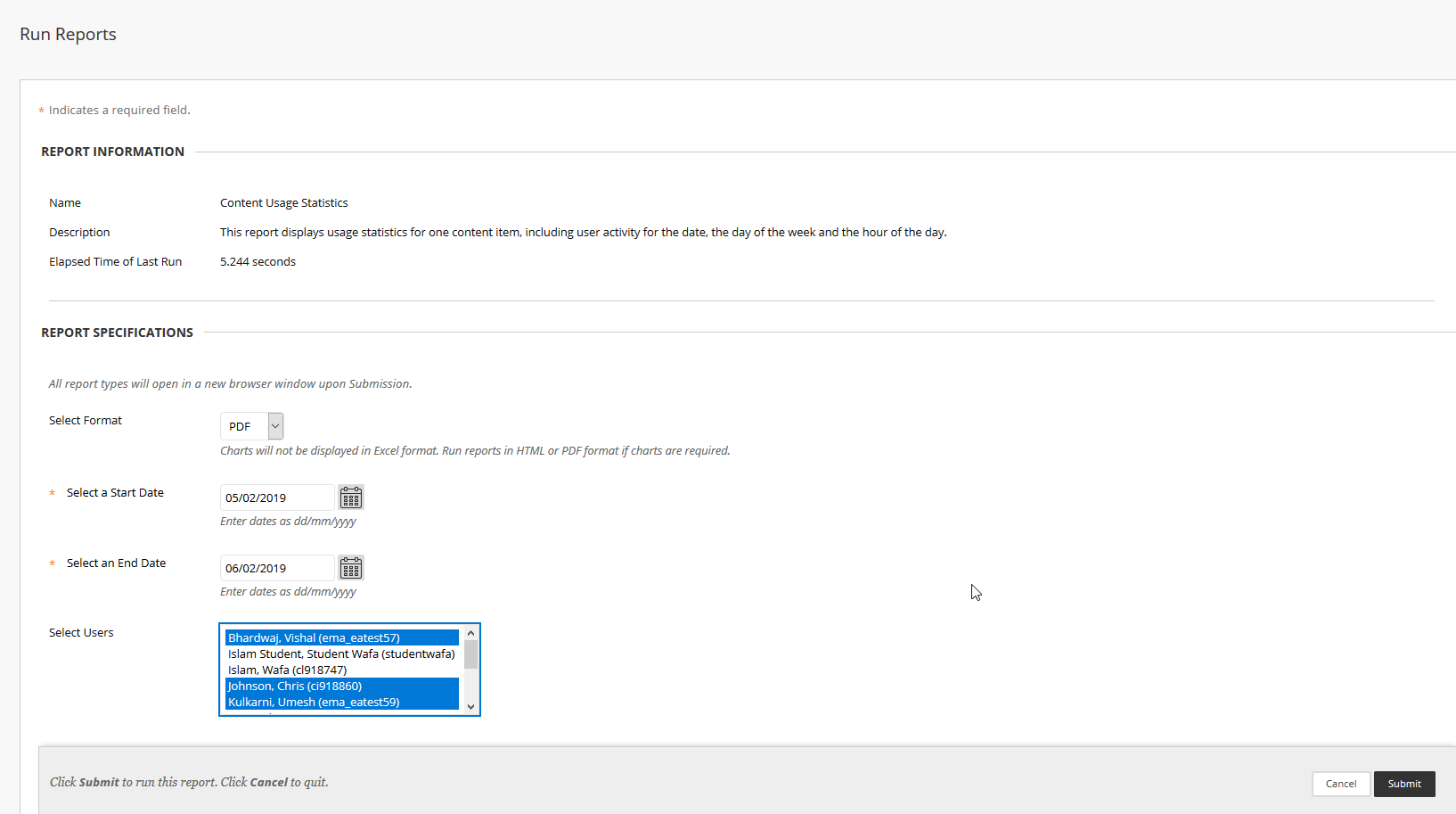Click the End Date field showing 06/02/2019
Viewport: 1456px width, 814px height.
(x=276, y=568)
